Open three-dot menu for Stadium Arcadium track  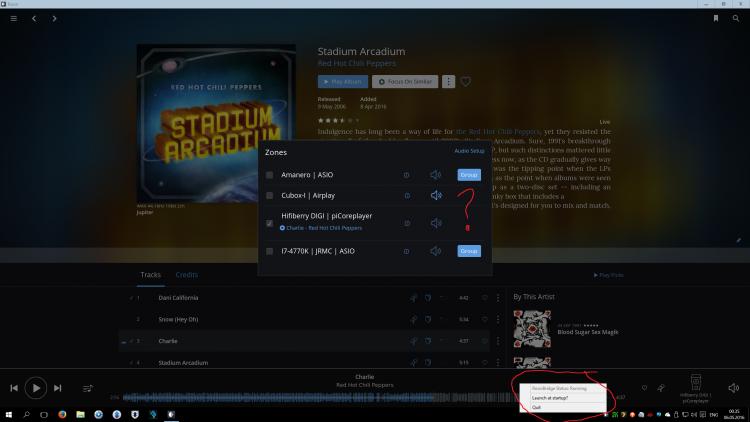point(498,363)
